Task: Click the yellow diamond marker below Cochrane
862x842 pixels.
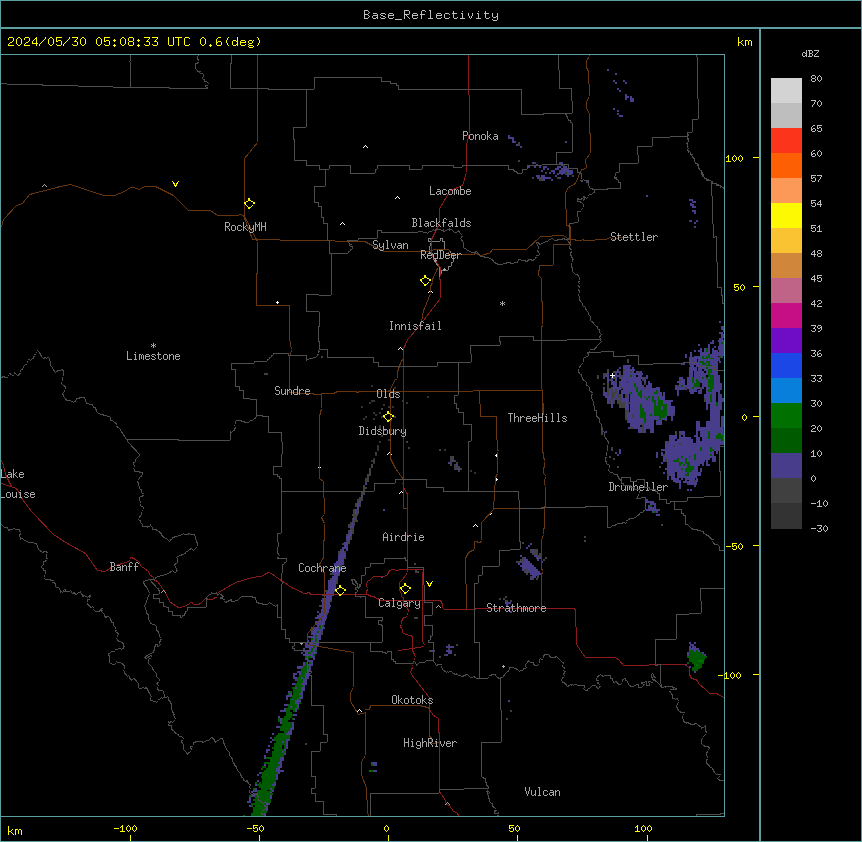Action: point(340,590)
